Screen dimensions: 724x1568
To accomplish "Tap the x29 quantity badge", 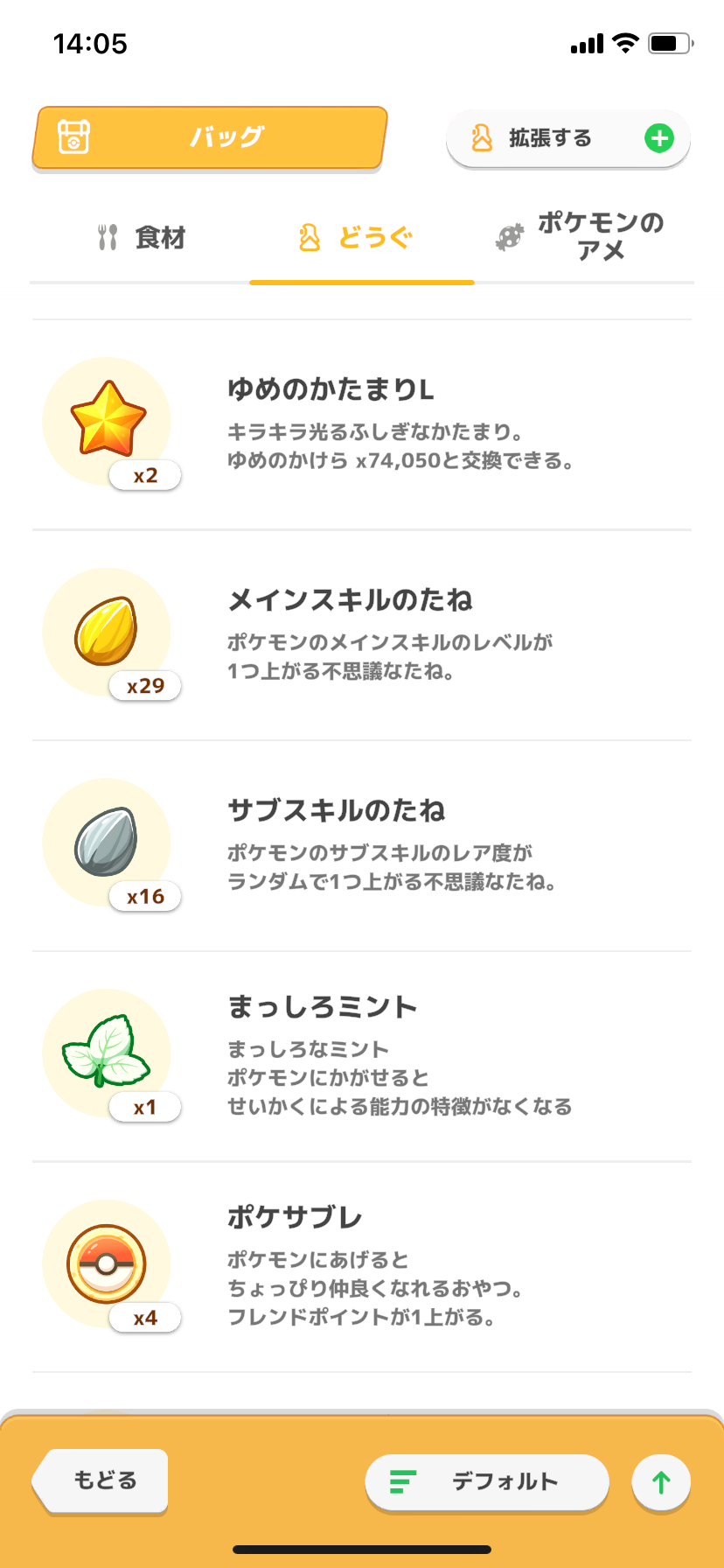I will click(x=145, y=686).
